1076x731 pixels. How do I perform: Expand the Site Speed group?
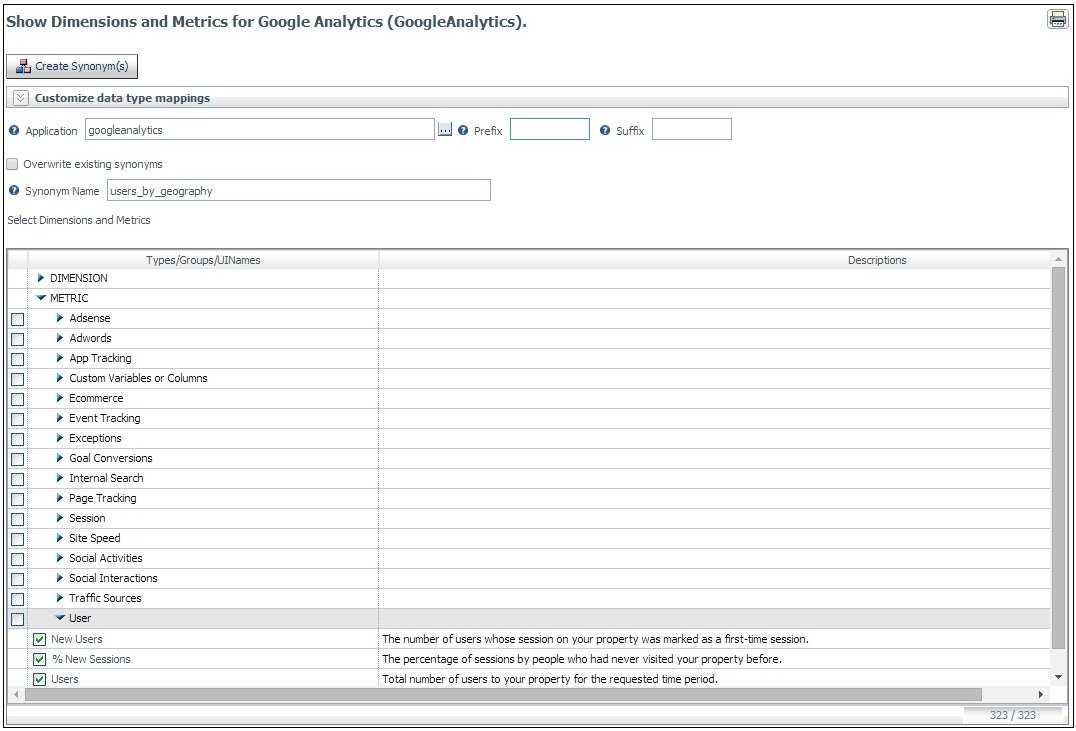pos(60,537)
